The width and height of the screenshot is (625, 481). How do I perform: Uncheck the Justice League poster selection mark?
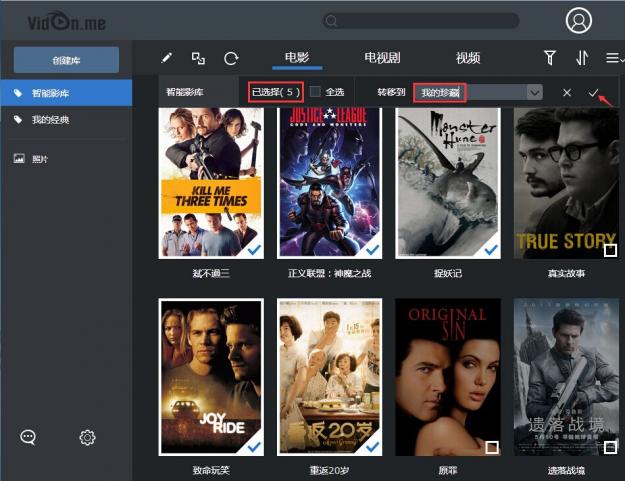coord(372,250)
